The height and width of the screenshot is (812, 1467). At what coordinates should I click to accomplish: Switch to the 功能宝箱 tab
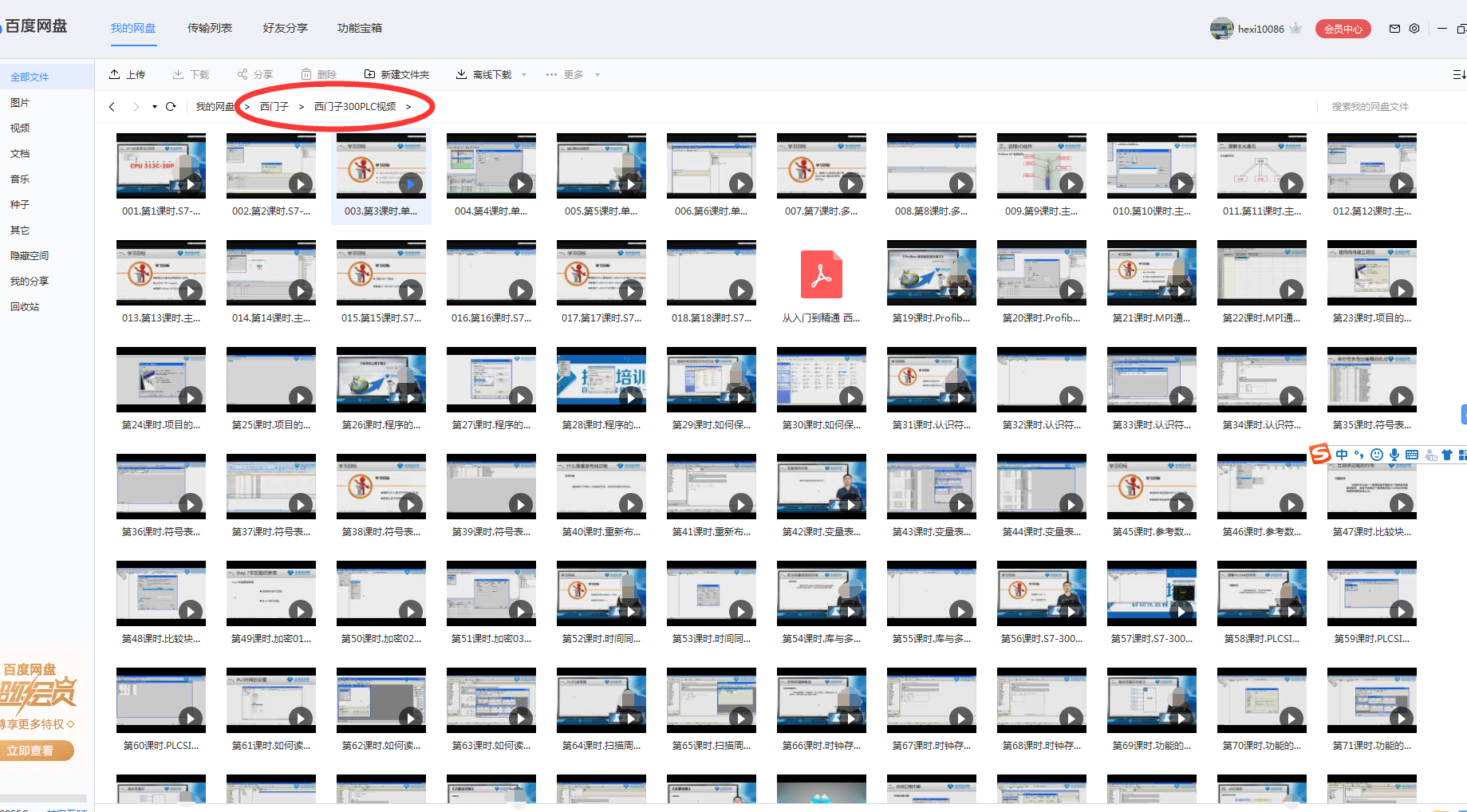[x=360, y=28]
